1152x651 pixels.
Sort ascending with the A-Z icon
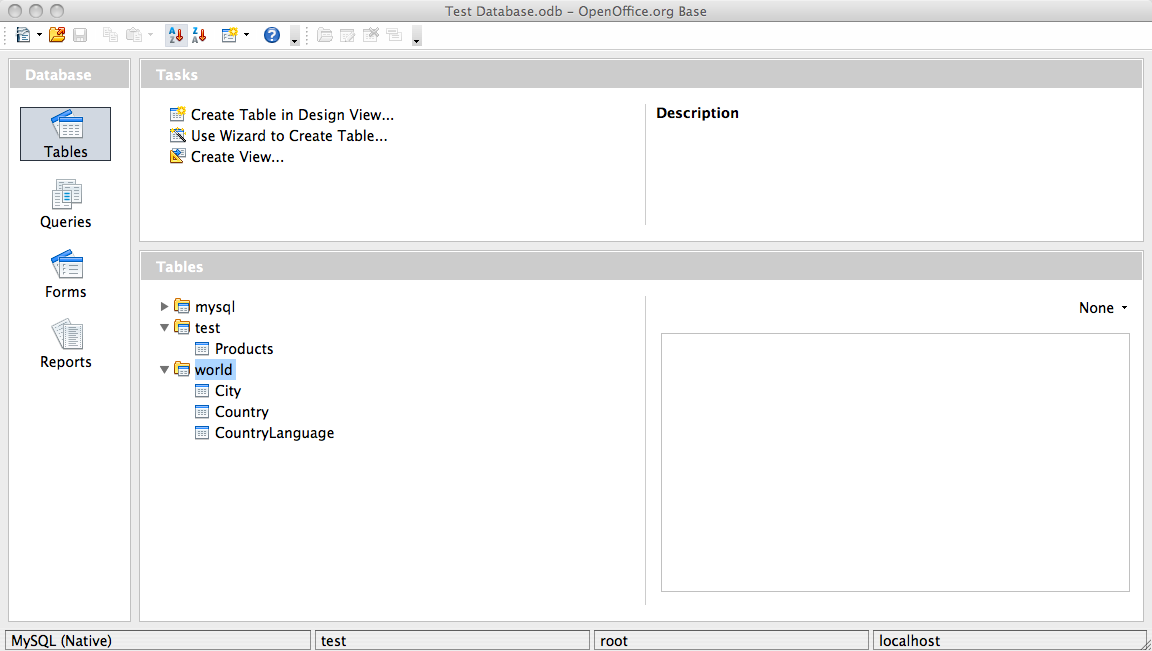[x=175, y=35]
